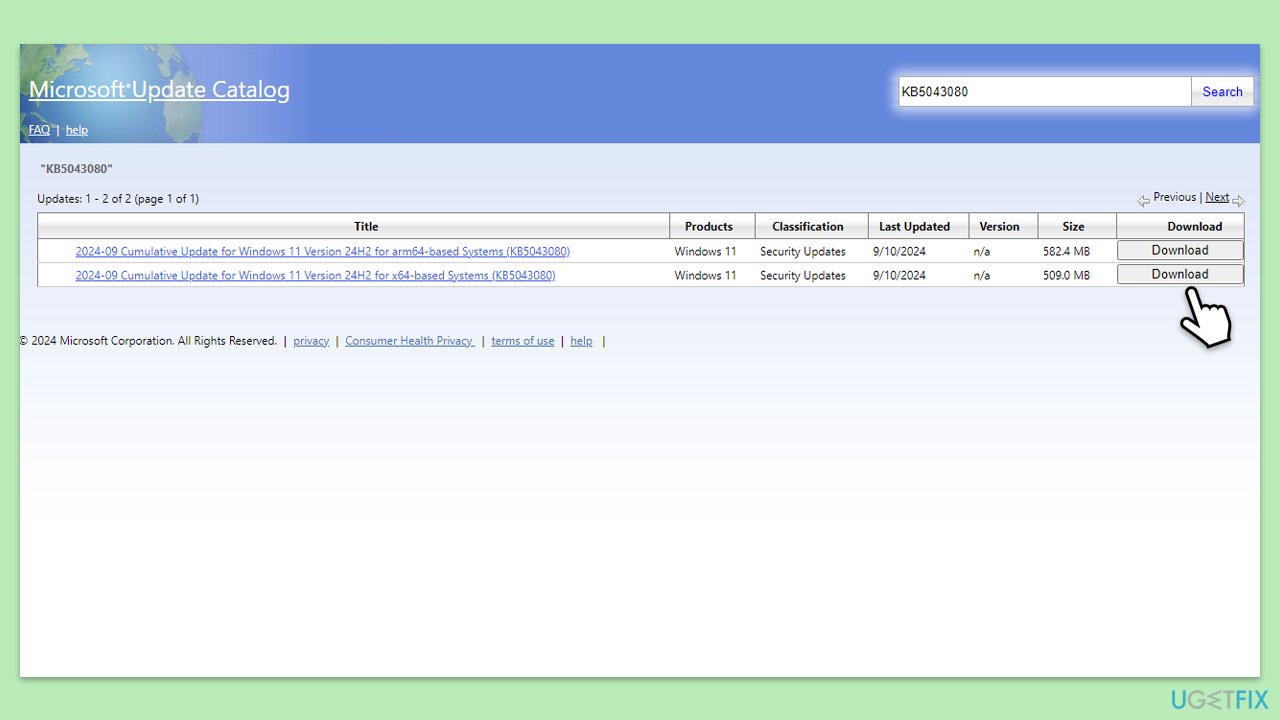Sort by Last Updated column header
1280x720 pixels.
[x=914, y=226]
